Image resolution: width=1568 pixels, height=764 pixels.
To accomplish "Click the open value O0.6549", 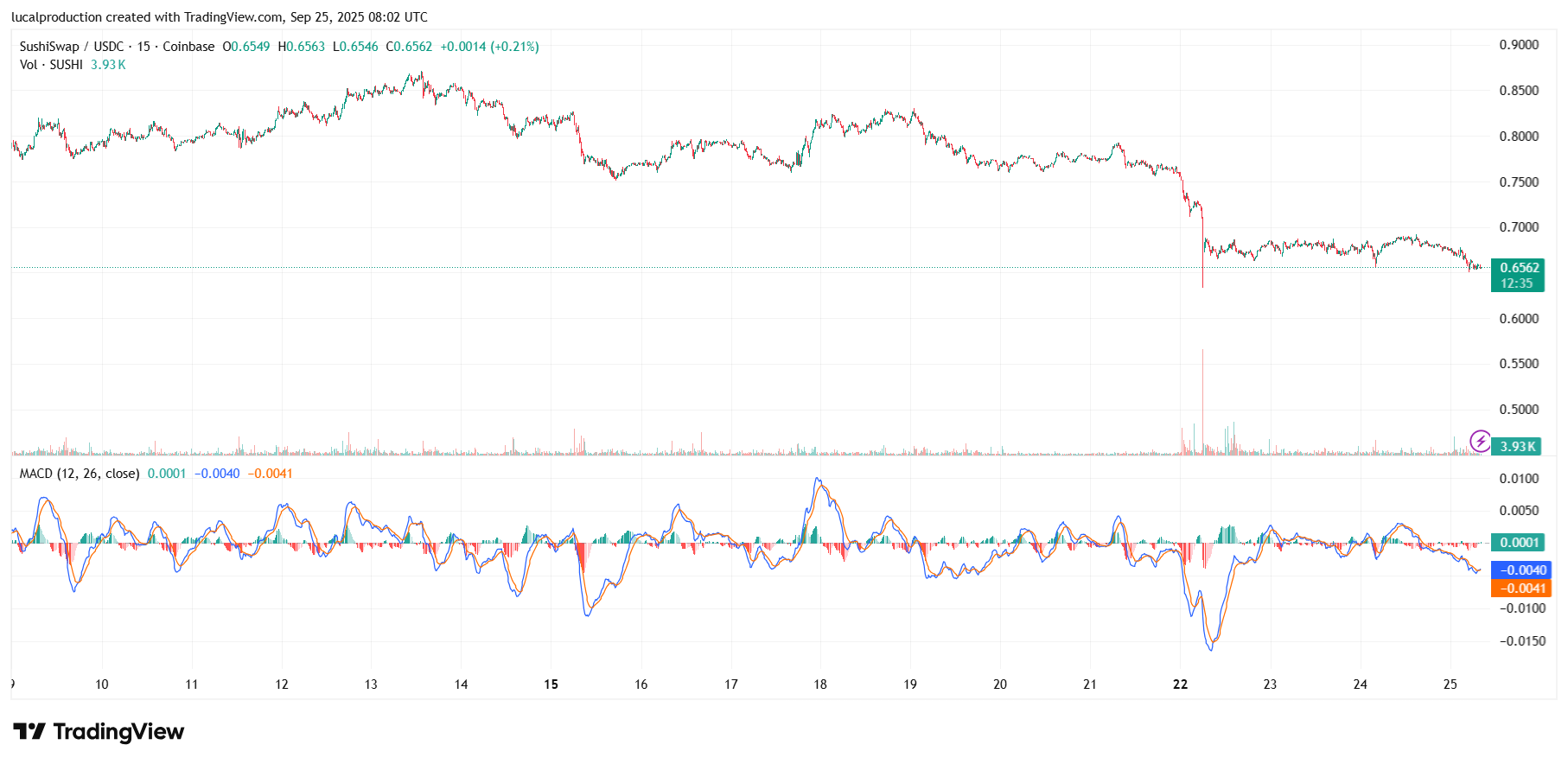I will (246, 47).
